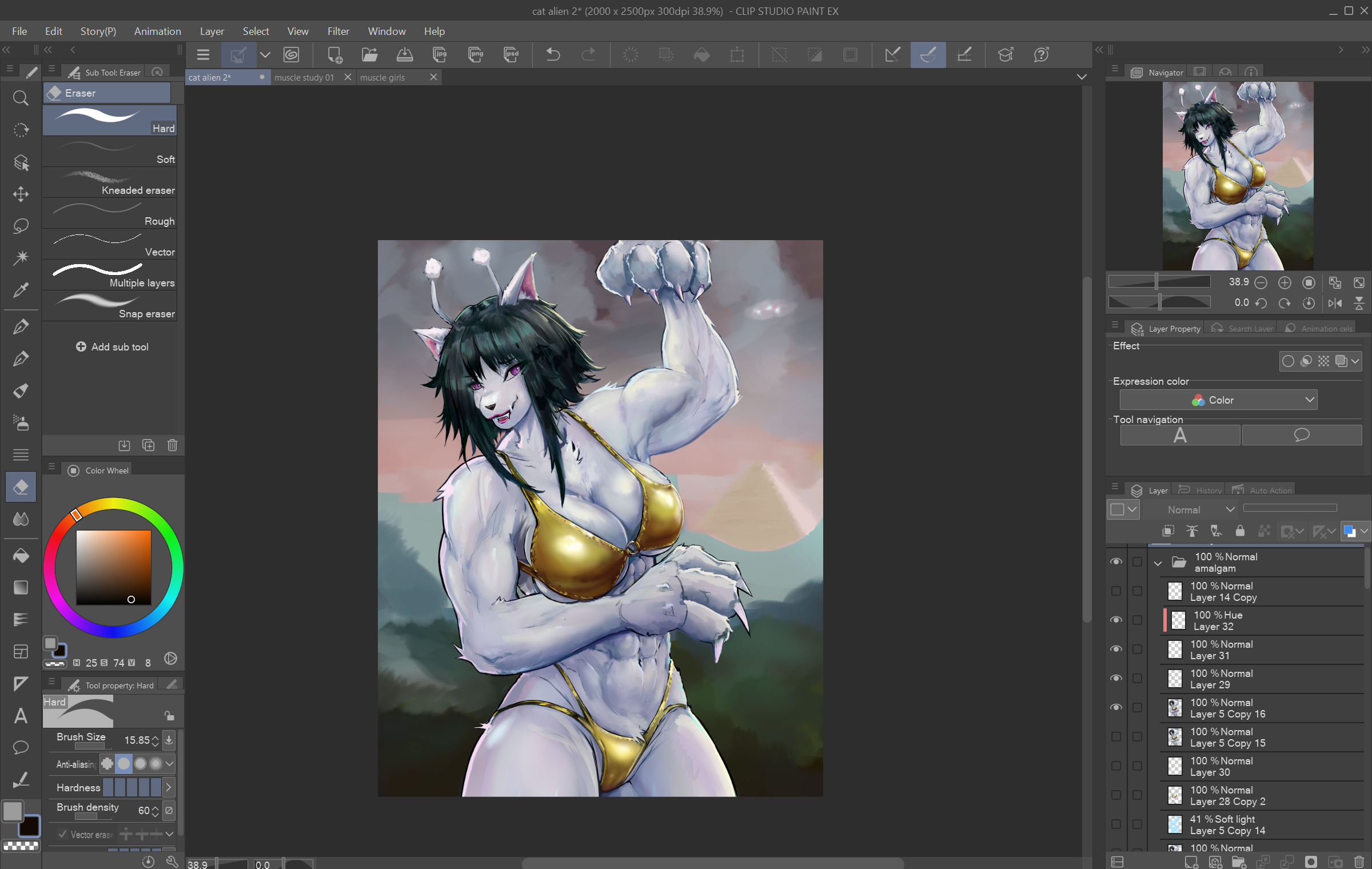Toggle Vector eraser checkbox

[62, 834]
